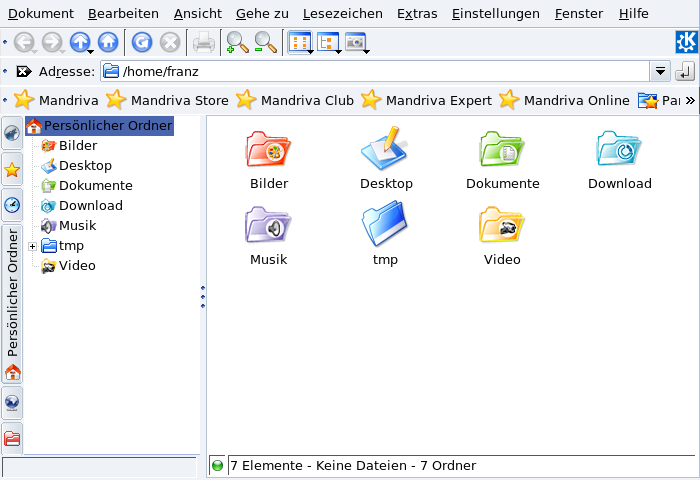Screen dimensions: 700x480
Task: Open the History clock sidebar tab
Action: (x=12, y=205)
